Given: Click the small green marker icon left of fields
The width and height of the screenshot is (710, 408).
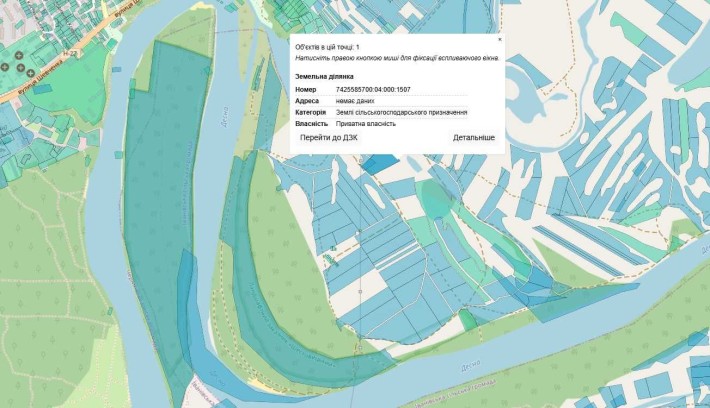Looking at the screenshot, I should pyautogui.click(x=333, y=249).
